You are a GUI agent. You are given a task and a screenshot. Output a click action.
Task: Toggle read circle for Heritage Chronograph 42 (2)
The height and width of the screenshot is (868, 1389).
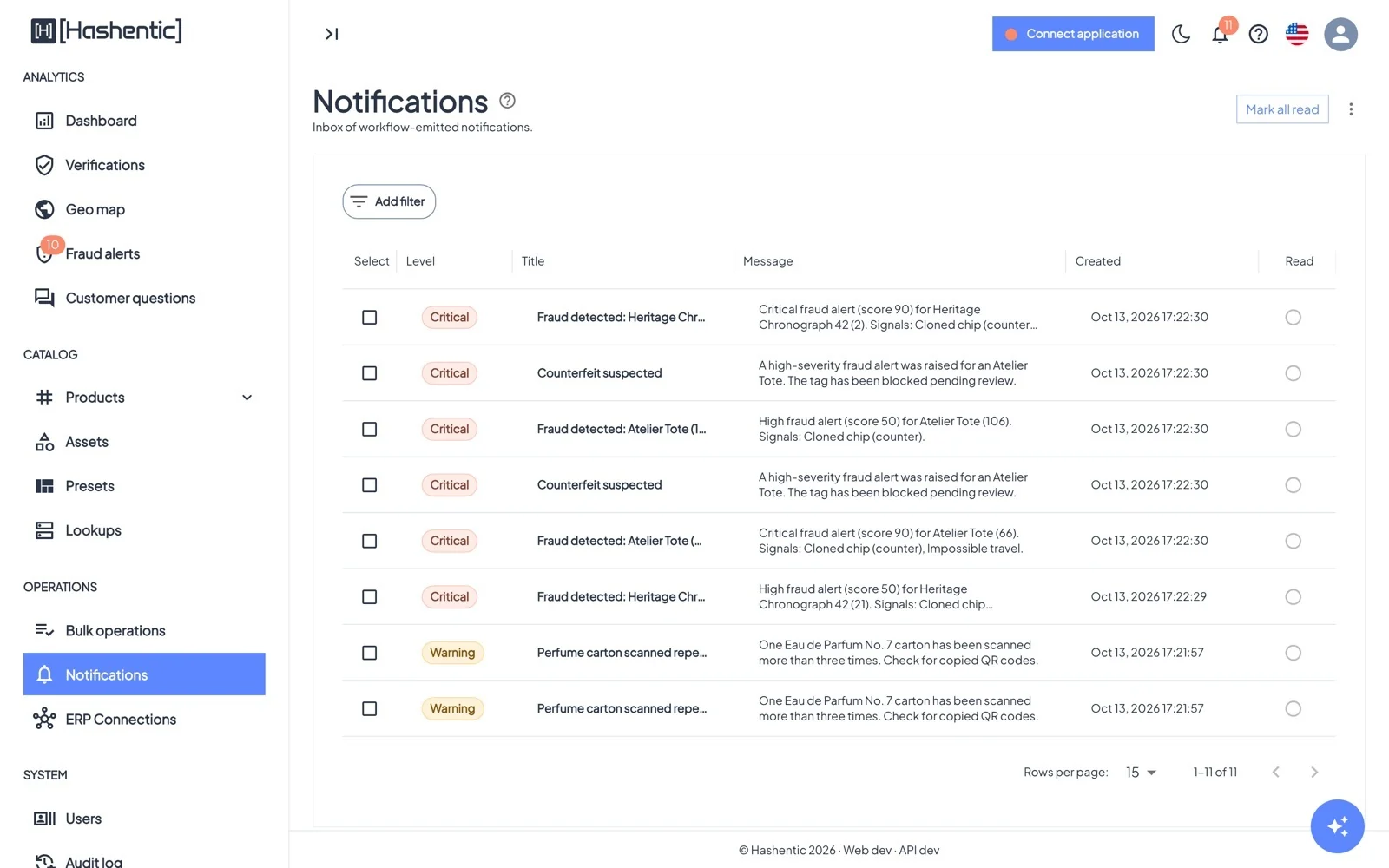(1293, 317)
